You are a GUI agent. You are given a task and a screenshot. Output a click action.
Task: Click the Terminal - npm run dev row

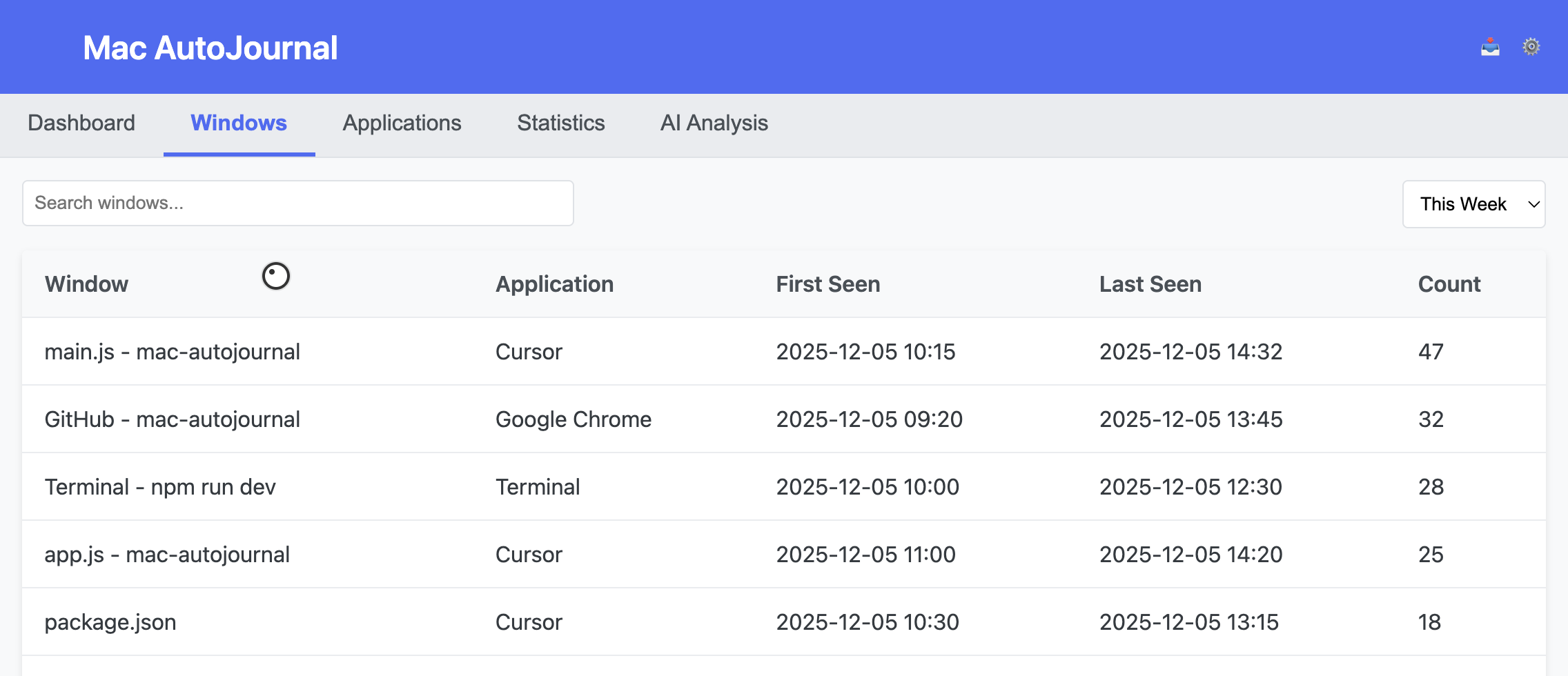point(160,487)
